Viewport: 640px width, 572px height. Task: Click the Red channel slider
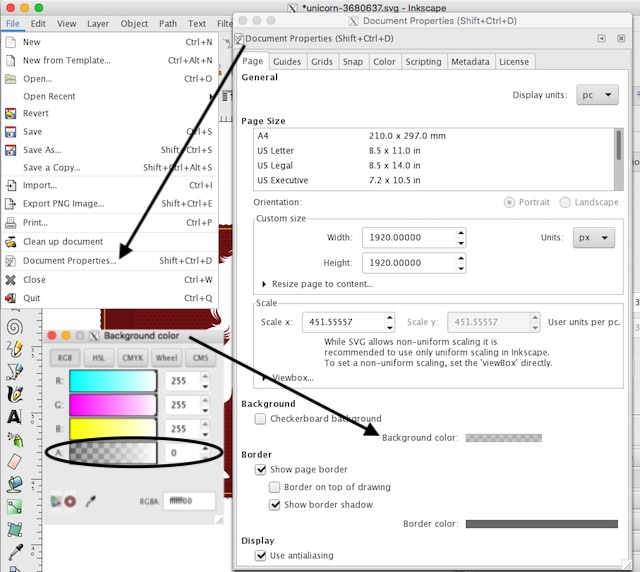(113, 381)
